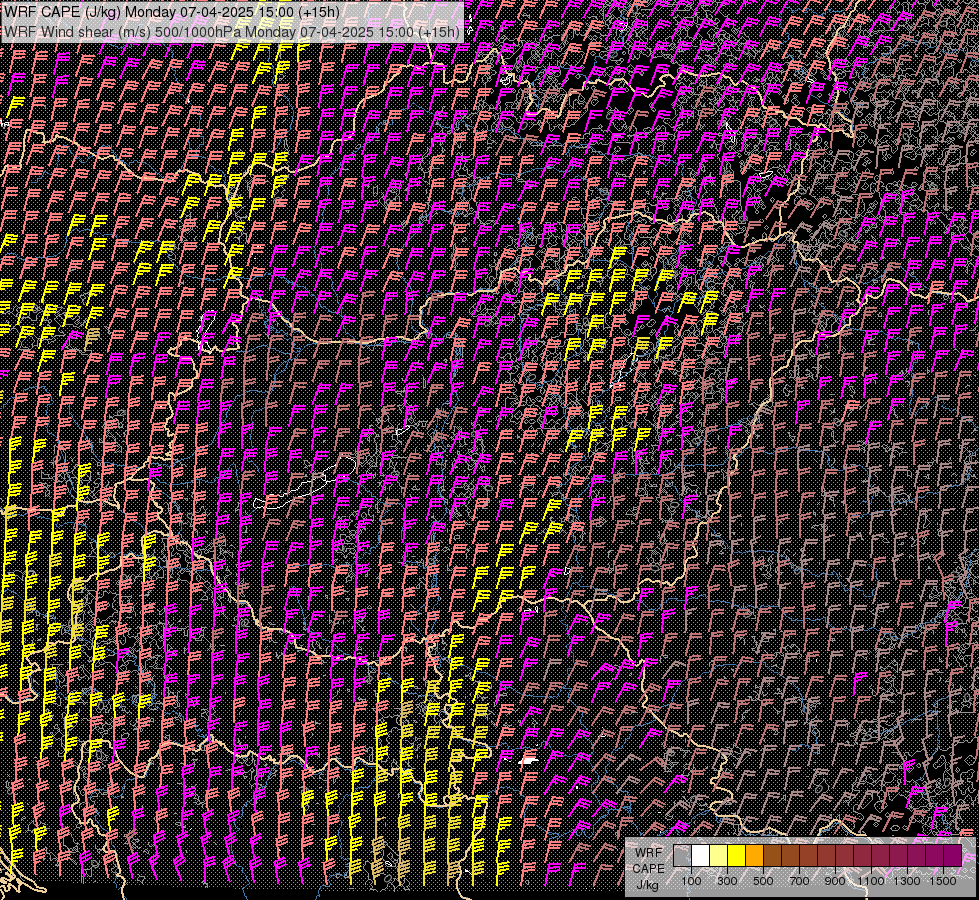
Task: Select the orange CAPE legend swatch
Action: (754, 855)
